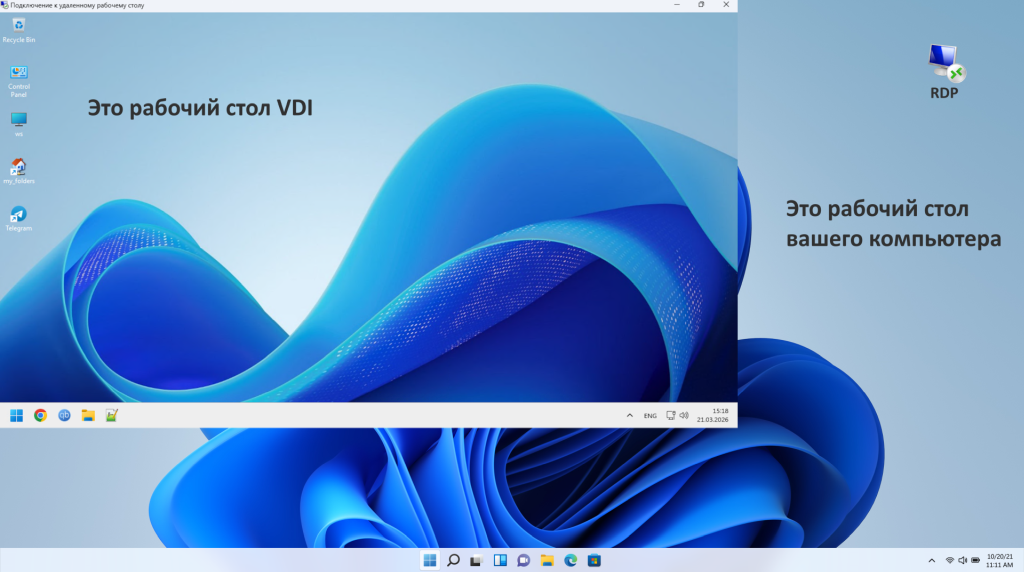This screenshot has width=1024, height=572.
Task: Open File Explorer in VDI taskbar
Action: (88, 415)
